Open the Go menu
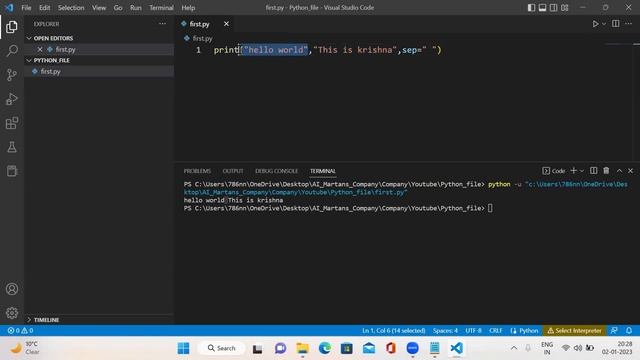The width and height of the screenshot is (640, 360). point(118,8)
